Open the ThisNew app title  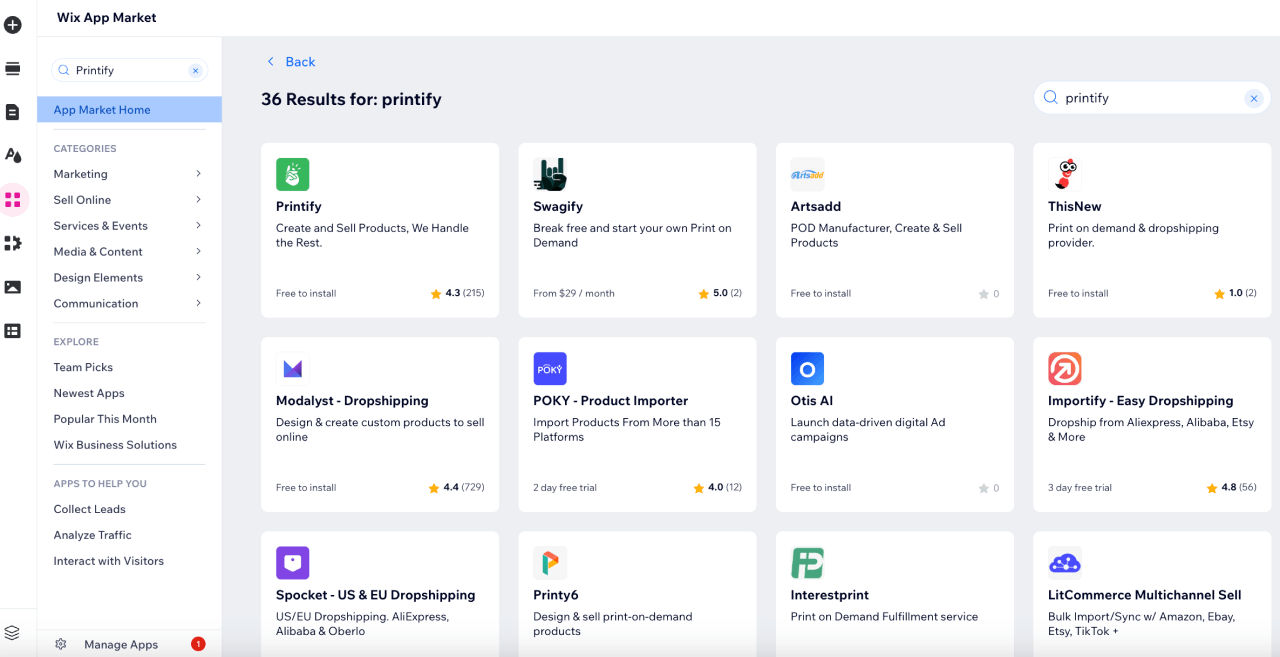(x=1075, y=207)
